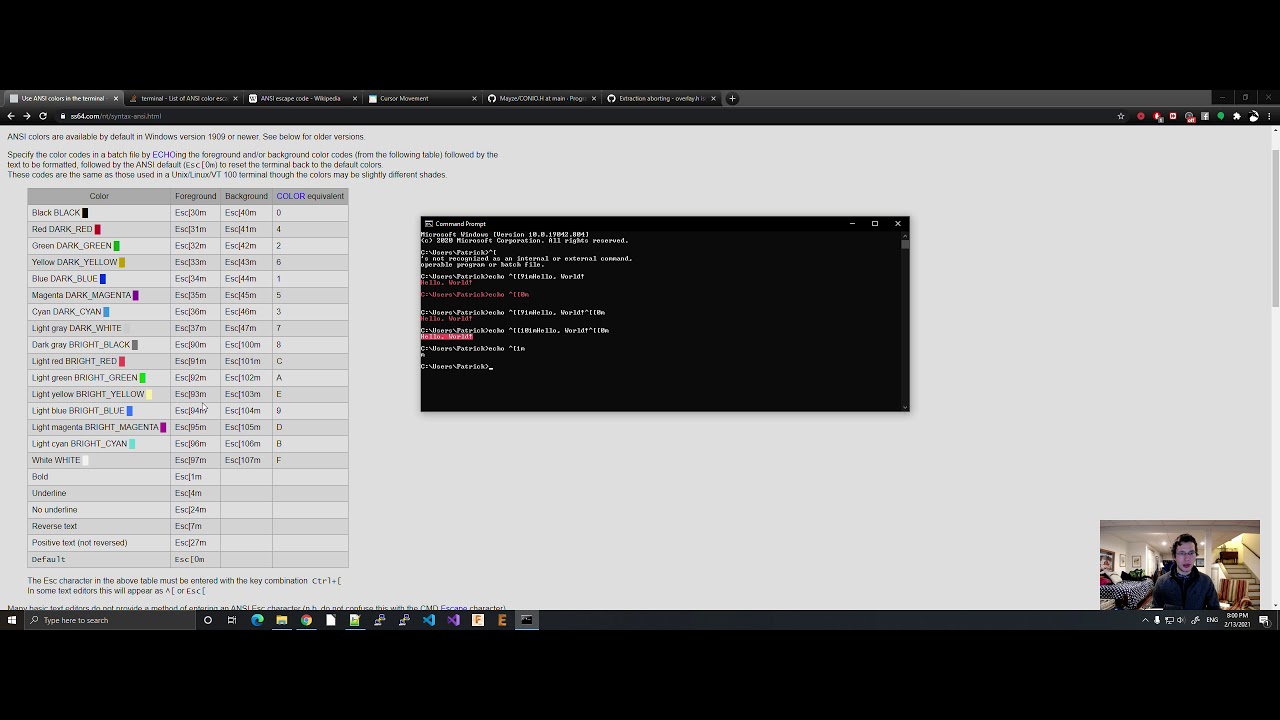Open the Extensions puzzle-piece menu
Viewport: 1280px width, 720px height.
point(1237,116)
